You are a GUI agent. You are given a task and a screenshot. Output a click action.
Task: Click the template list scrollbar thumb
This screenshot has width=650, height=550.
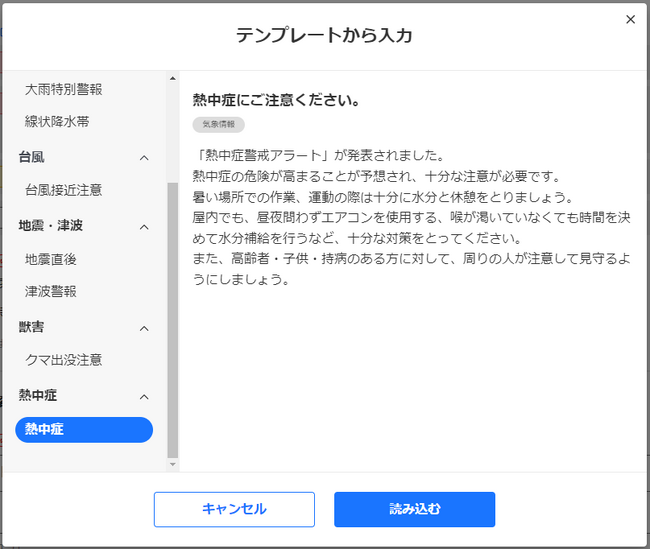pos(173,320)
